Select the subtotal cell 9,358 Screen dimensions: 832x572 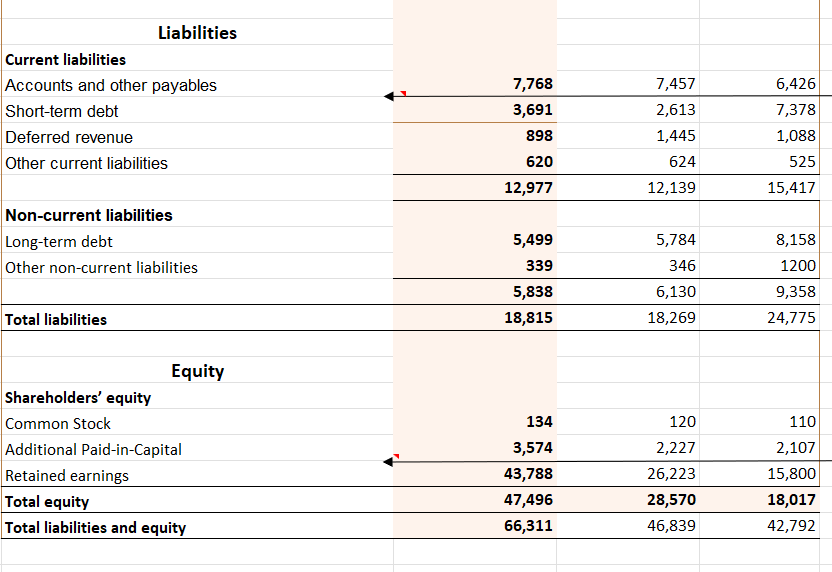759,292
